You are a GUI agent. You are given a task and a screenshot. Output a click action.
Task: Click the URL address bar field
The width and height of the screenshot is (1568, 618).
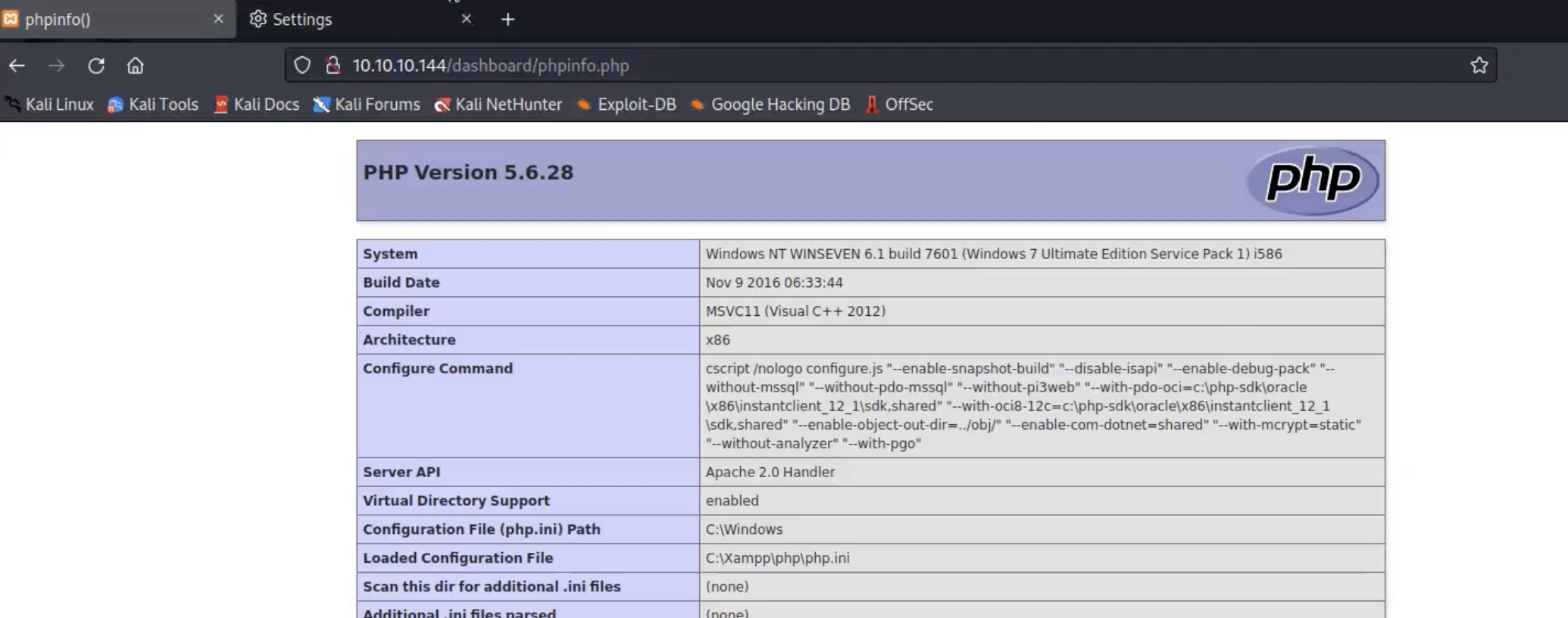click(x=890, y=66)
